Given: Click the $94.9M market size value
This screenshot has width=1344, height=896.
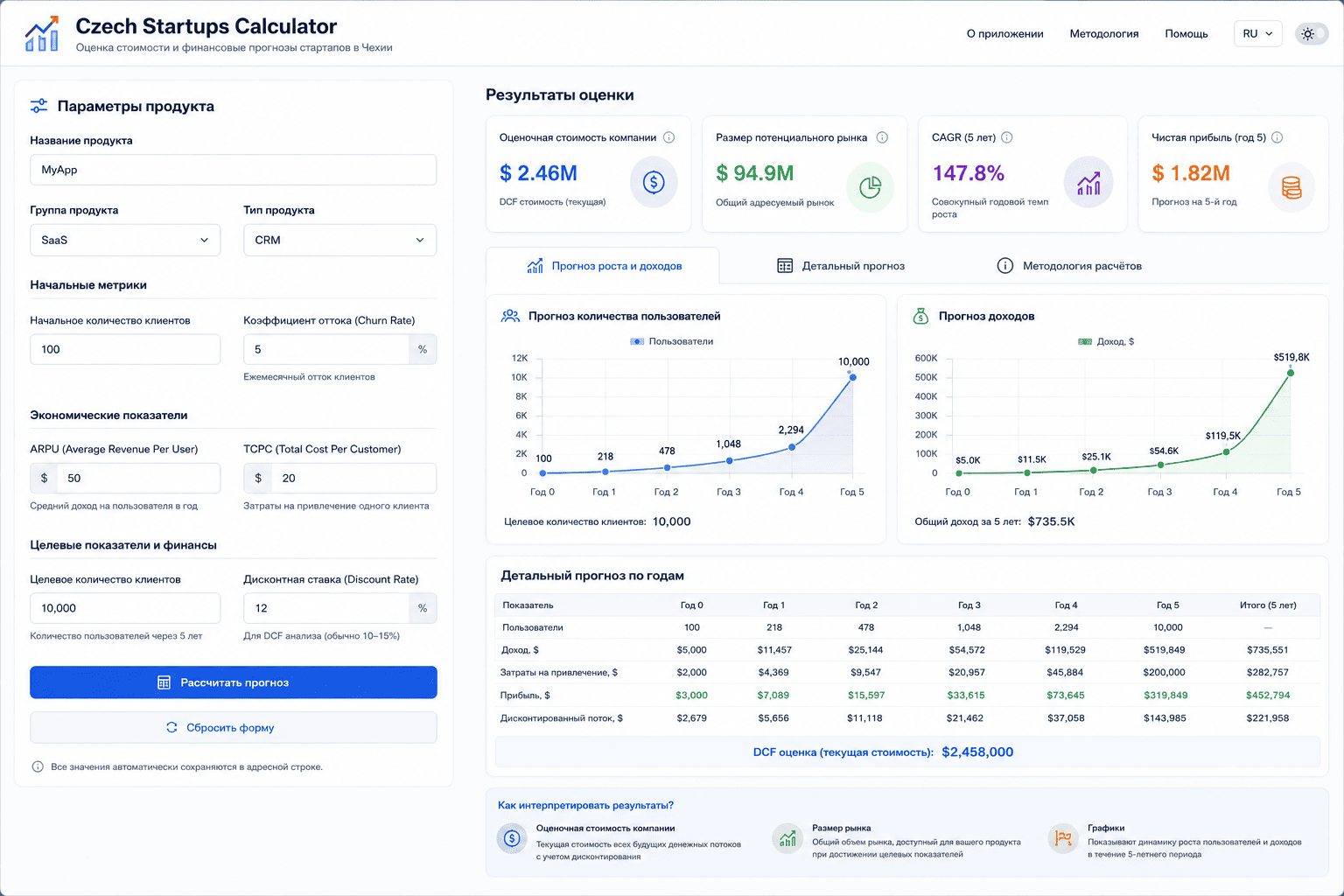Looking at the screenshot, I should (x=754, y=173).
